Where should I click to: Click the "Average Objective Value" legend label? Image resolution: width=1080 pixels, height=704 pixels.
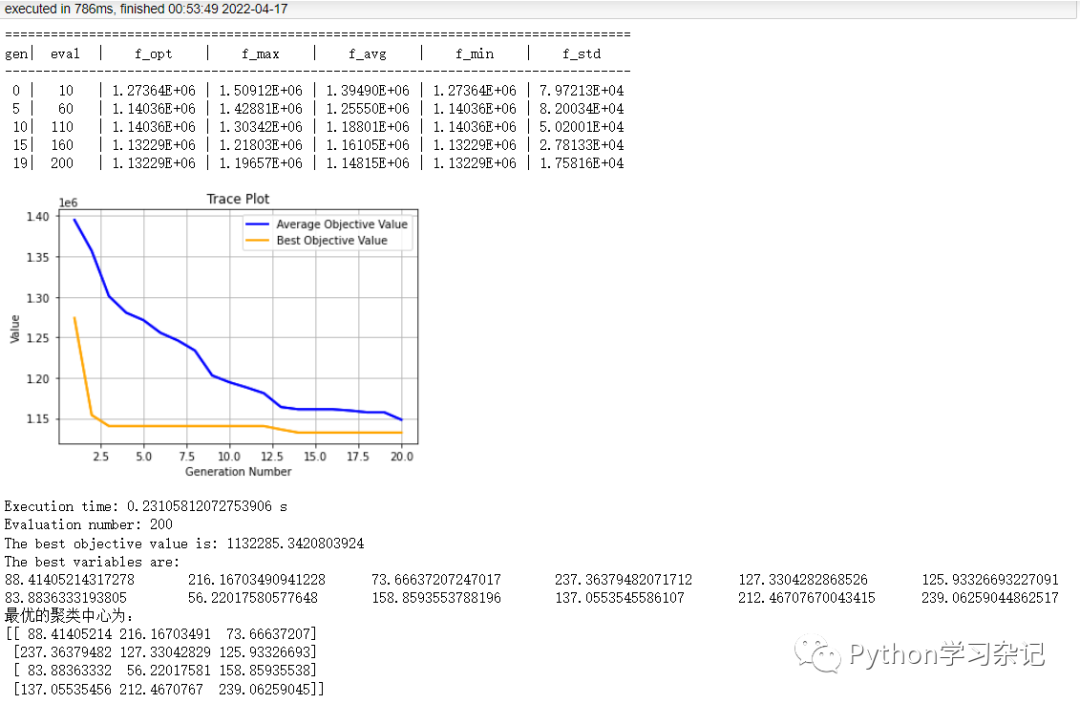(342, 224)
